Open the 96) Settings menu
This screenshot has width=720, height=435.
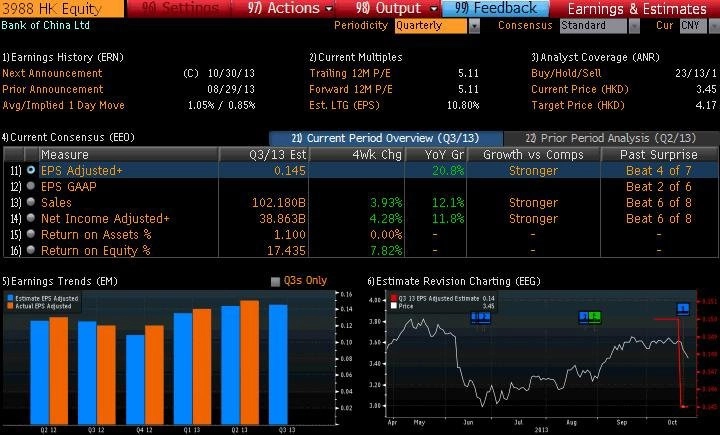[180, 8]
